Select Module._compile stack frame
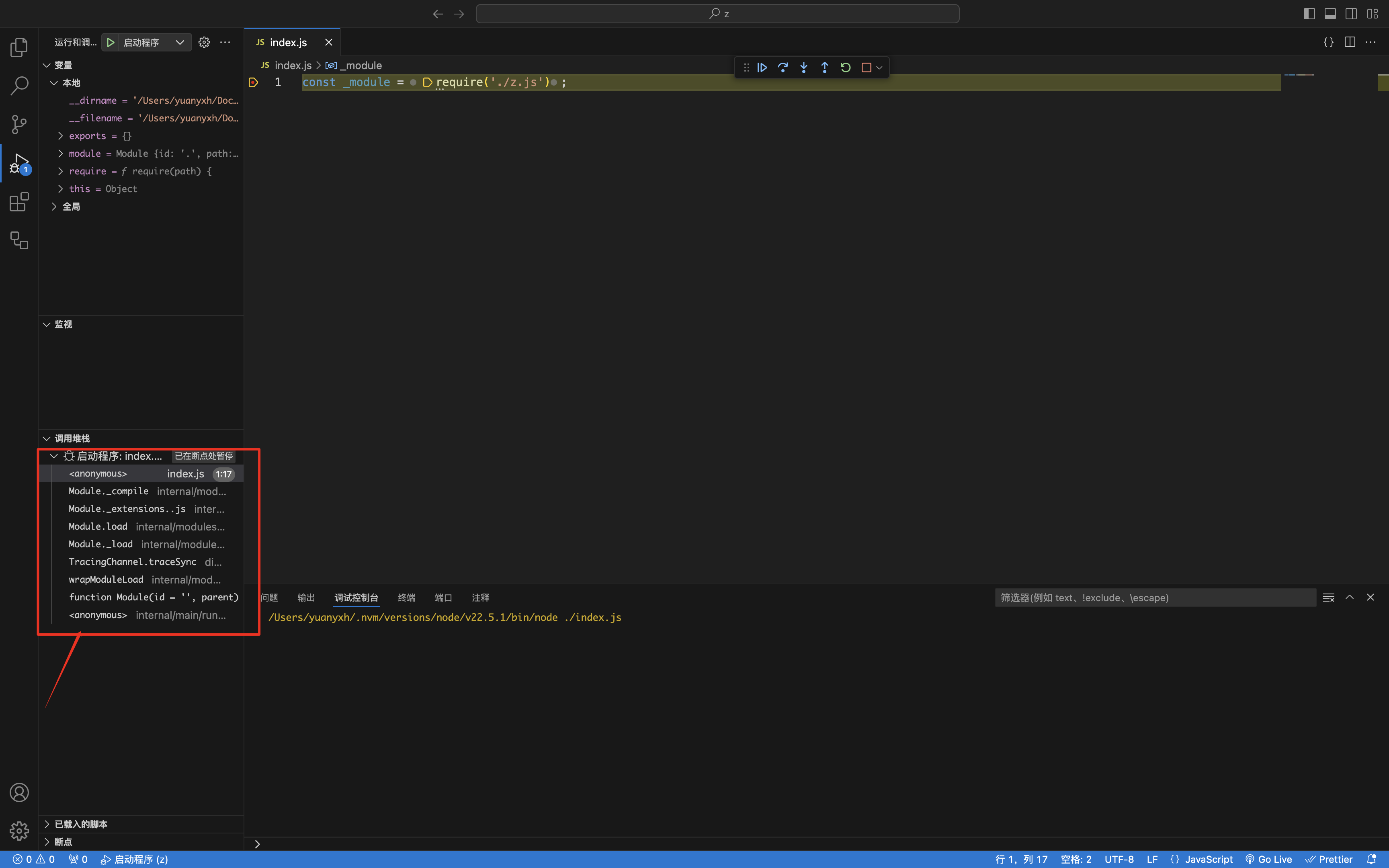The height and width of the screenshot is (868, 1389). coord(109,491)
